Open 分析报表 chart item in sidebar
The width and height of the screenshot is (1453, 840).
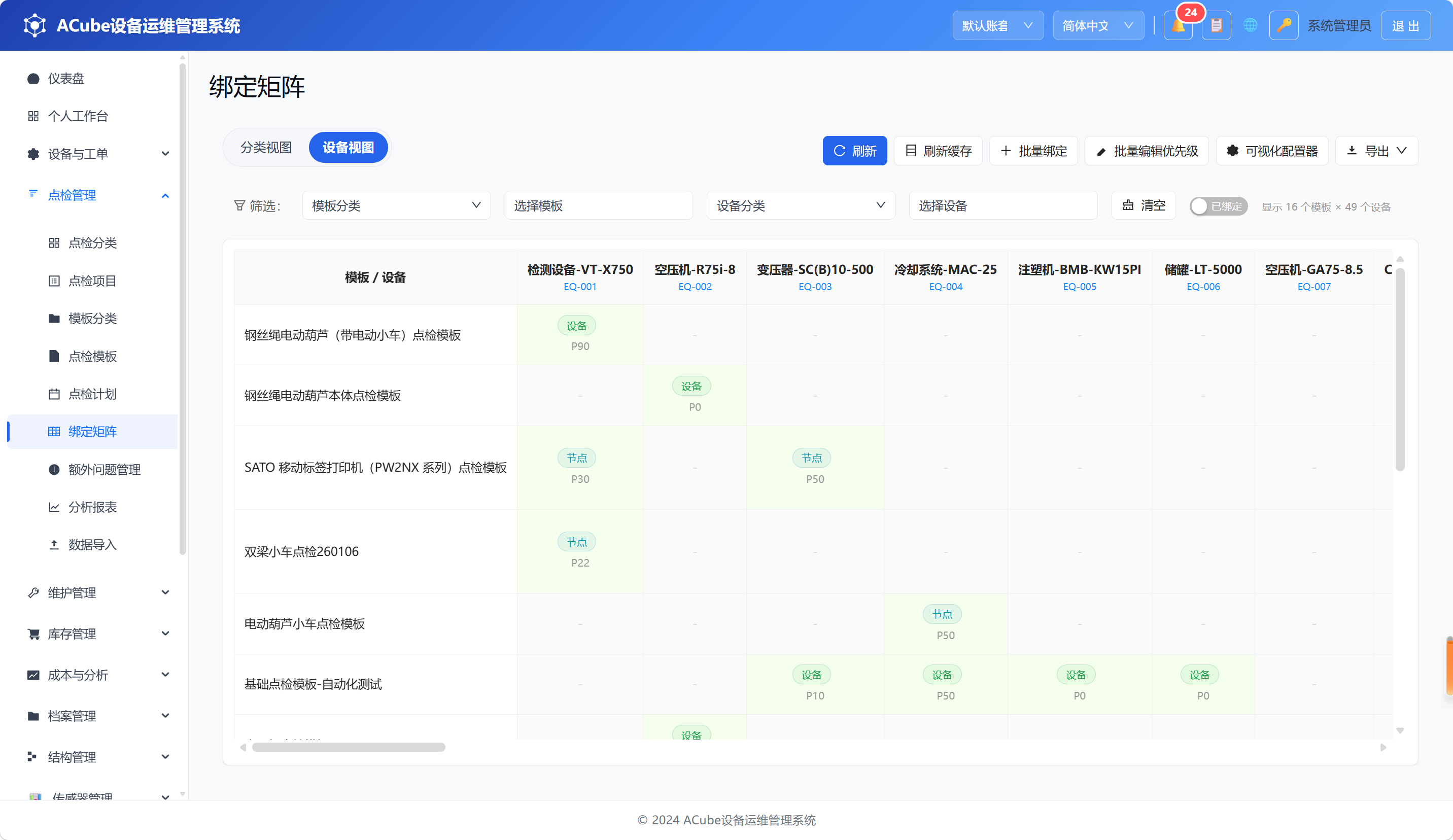tap(92, 507)
